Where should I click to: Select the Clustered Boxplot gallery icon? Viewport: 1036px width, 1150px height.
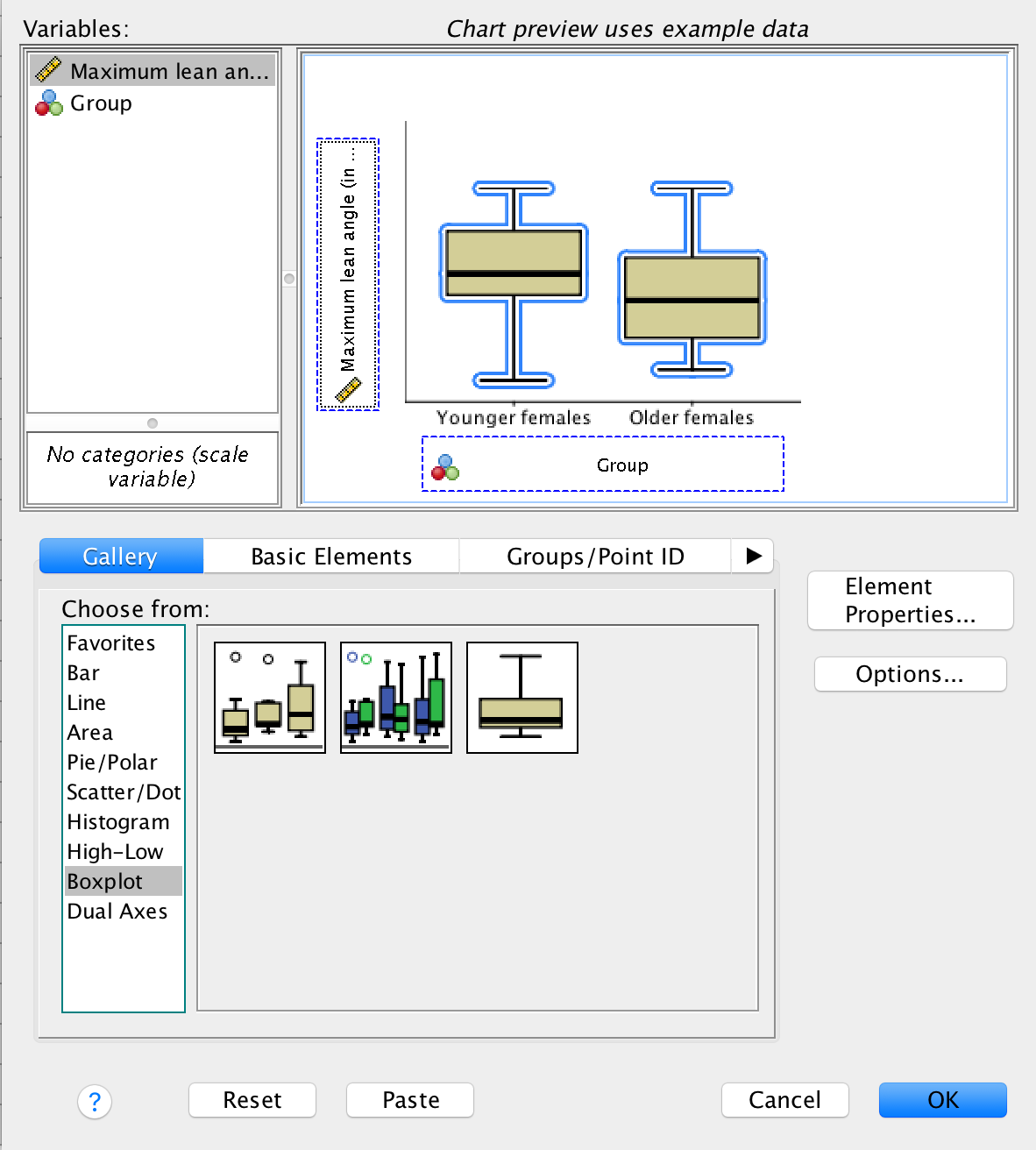(x=395, y=697)
